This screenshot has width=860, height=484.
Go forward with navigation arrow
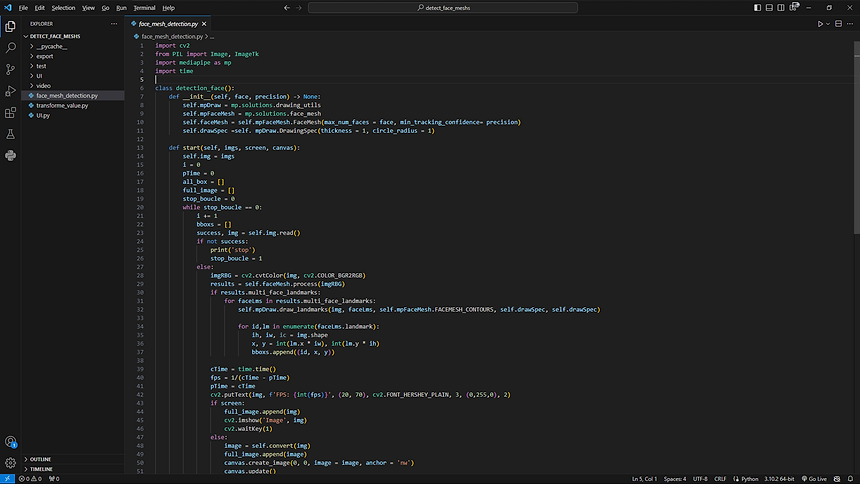click(x=299, y=8)
